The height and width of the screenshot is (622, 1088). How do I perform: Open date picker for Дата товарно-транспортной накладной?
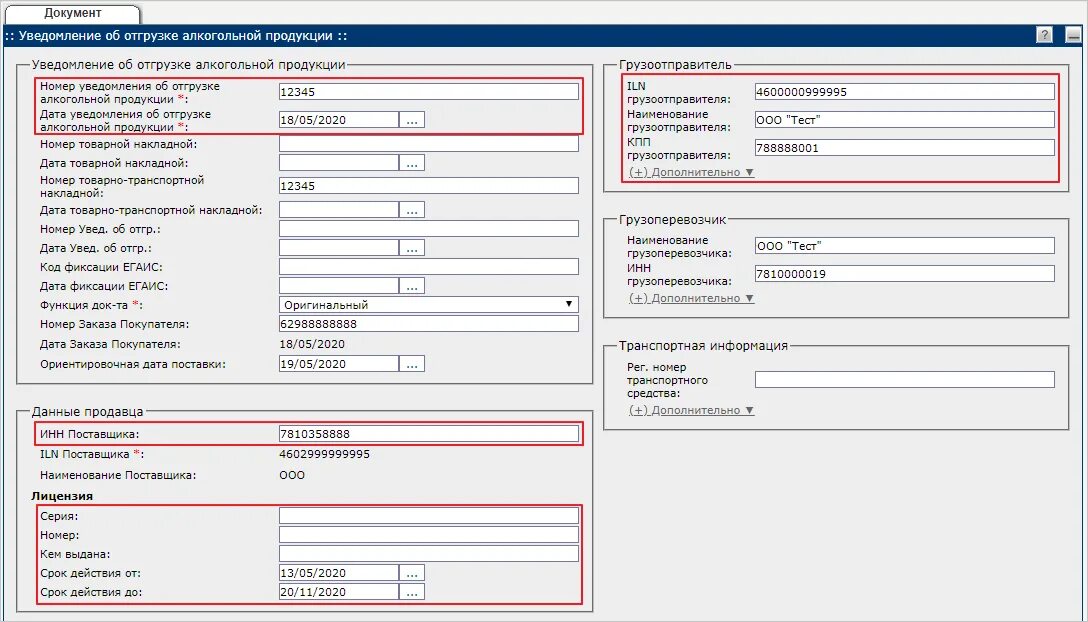pos(412,210)
